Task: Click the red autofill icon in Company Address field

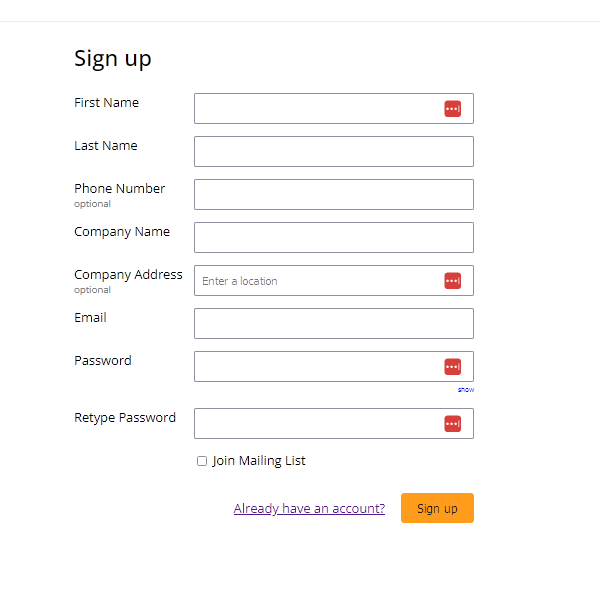Action: pyautogui.click(x=452, y=280)
